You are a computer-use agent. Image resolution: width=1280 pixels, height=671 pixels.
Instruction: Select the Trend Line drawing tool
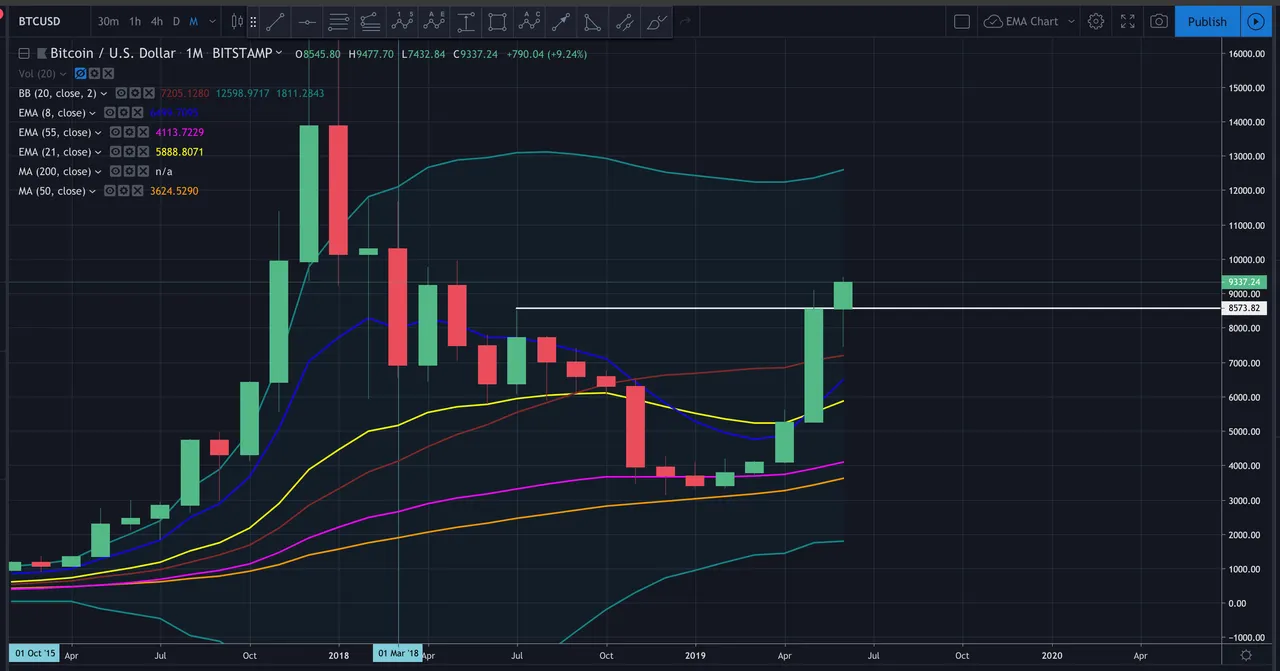pyautogui.click(x=275, y=21)
